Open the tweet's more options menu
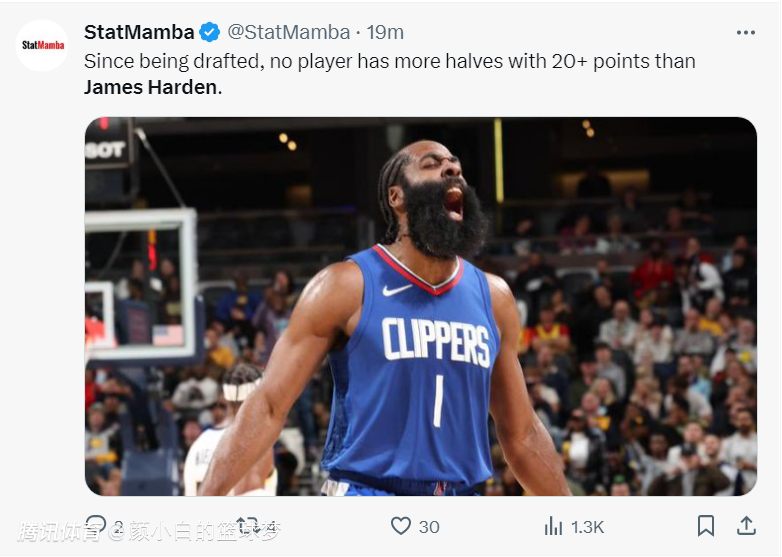Viewport: 782px width, 557px height. pyautogui.click(x=745, y=33)
